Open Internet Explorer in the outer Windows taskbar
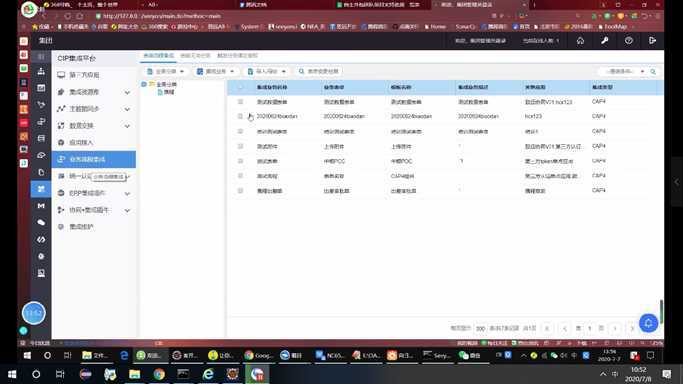Screen dimensions: 683x384 point(208,374)
